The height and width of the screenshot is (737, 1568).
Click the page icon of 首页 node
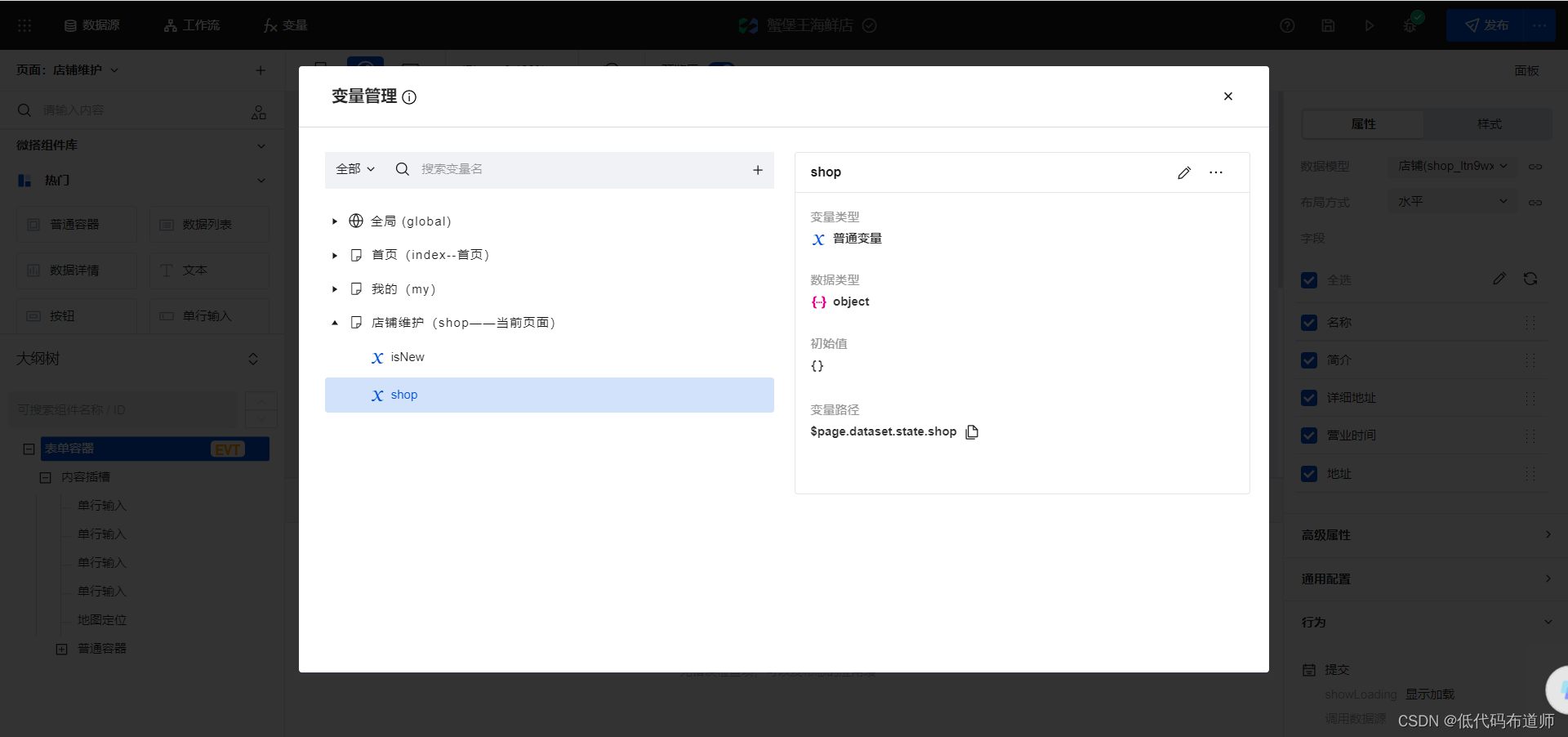pos(356,255)
